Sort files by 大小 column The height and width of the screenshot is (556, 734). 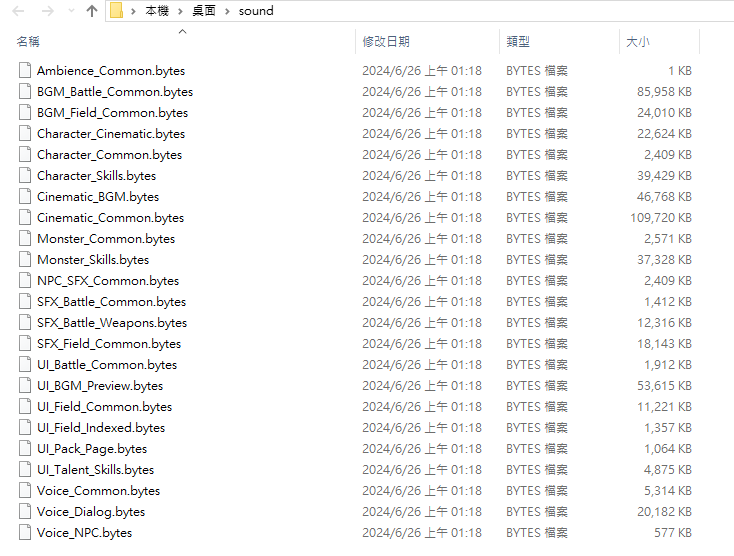(638, 42)
